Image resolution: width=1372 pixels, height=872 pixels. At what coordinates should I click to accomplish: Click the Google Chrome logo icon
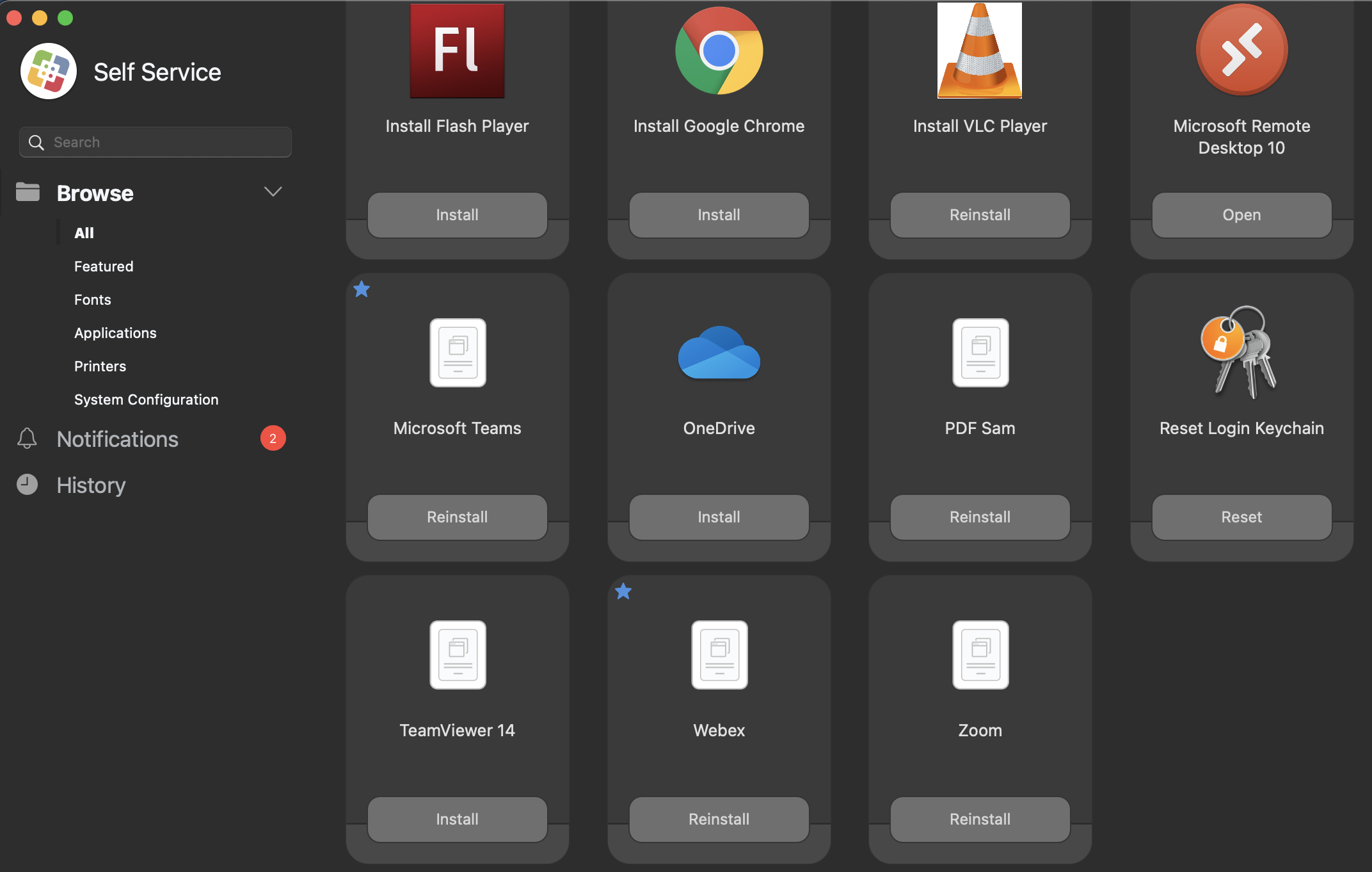click(719, 51)
